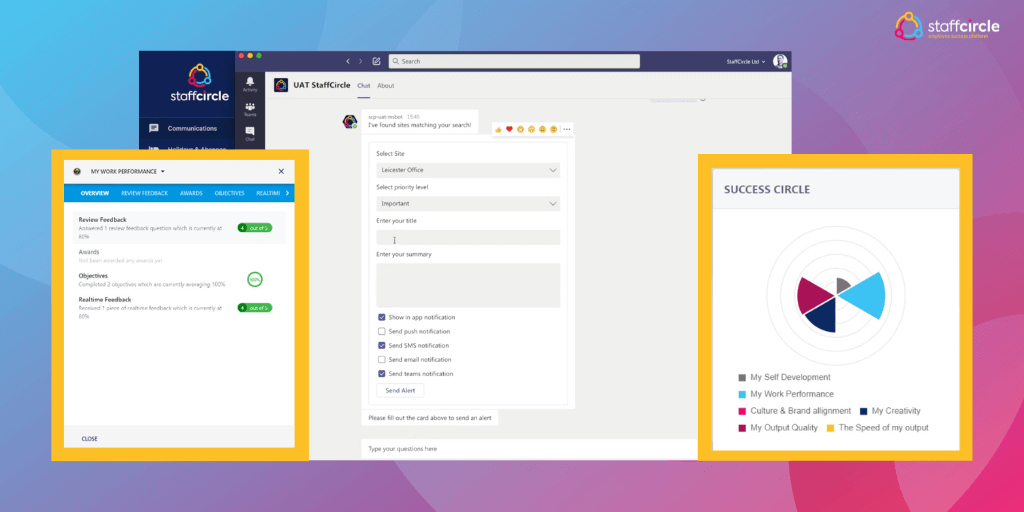Click the Objectives overview row title
The image size is (1024, 512).
pyautogui.click(x=93, y=276)
